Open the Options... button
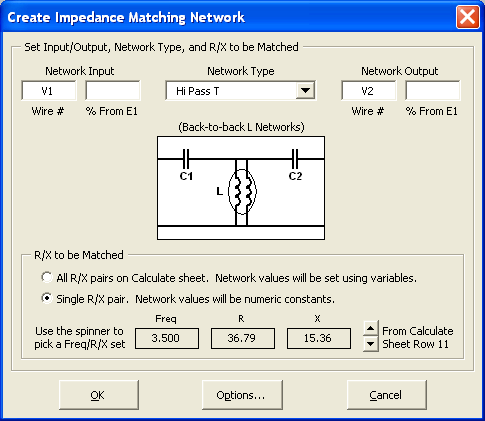 point(242,395)
